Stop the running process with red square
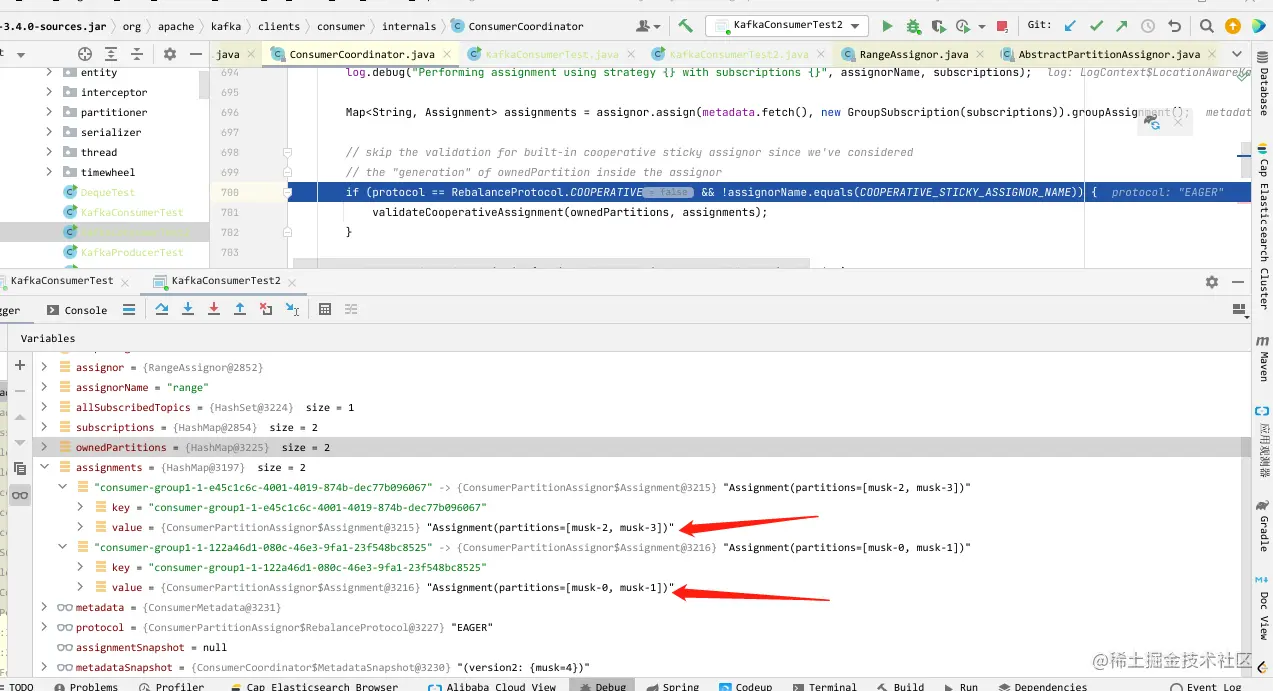The width and height of the screenshot is (1273, 691). point(1002,26)
